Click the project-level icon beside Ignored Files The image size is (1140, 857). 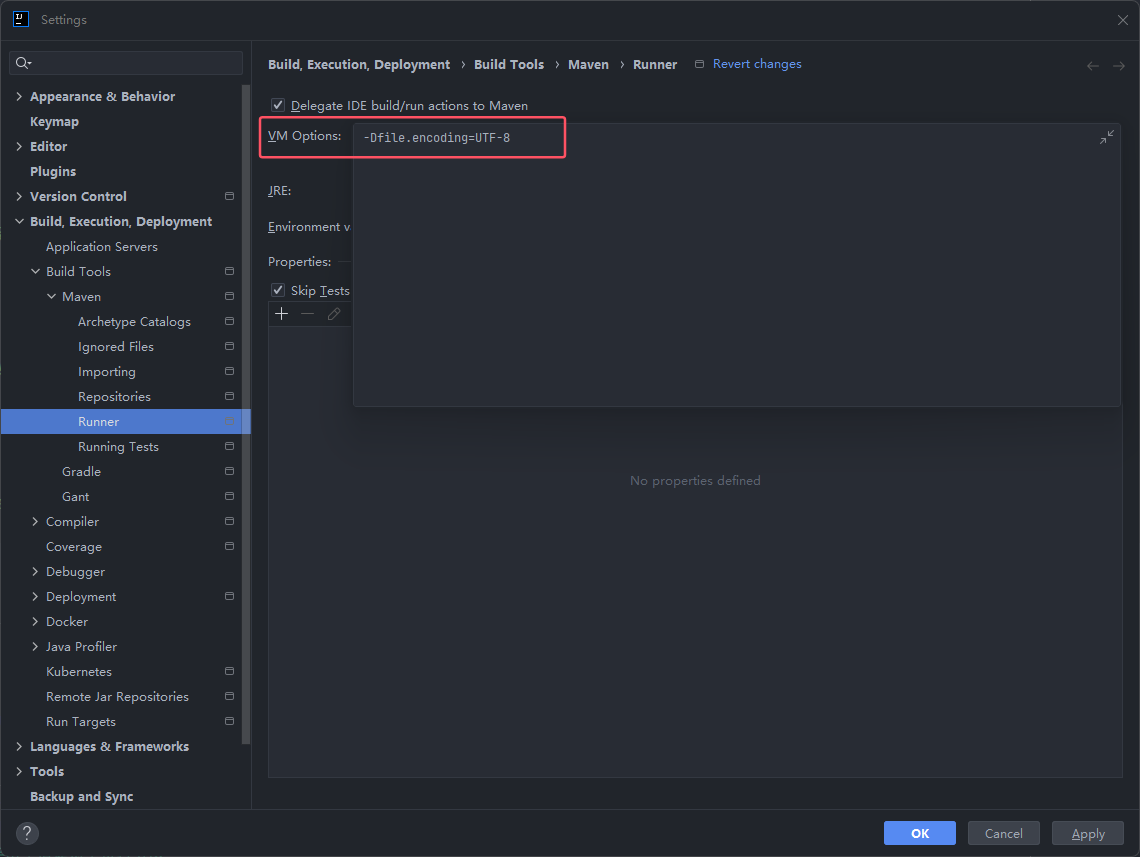229,346
